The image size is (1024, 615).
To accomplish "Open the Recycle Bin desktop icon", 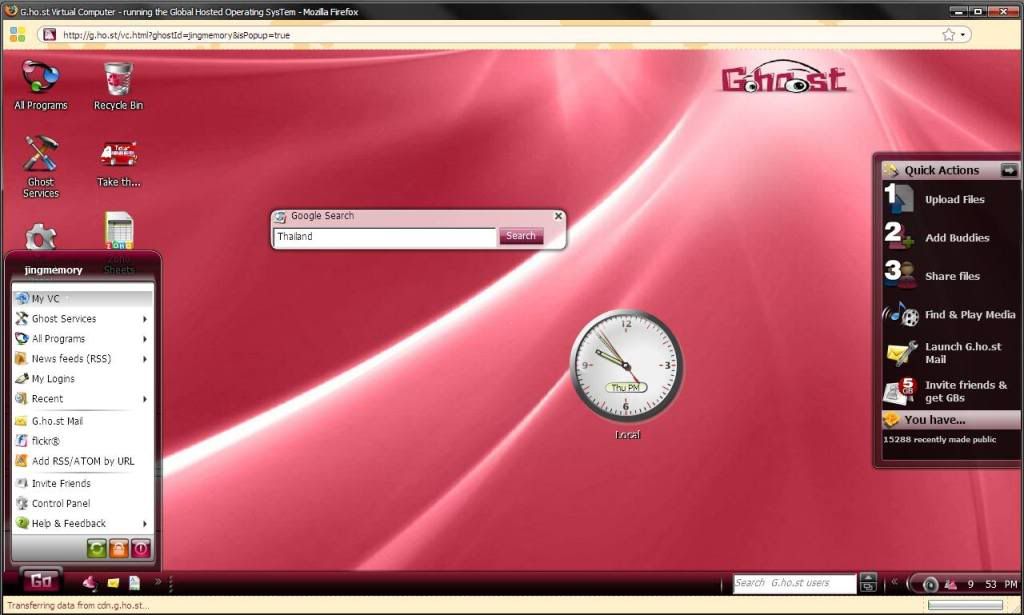I will point(118,86).
